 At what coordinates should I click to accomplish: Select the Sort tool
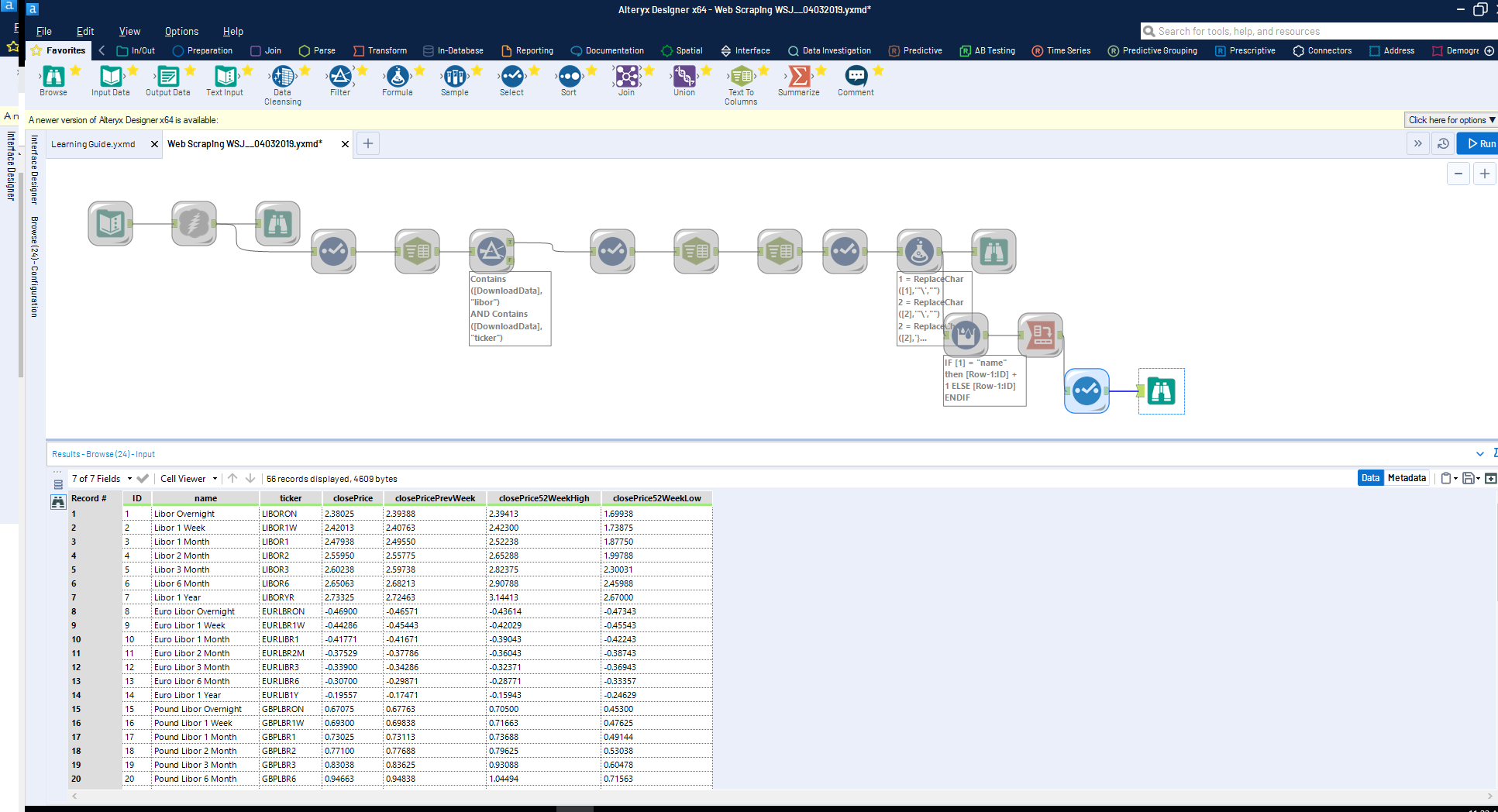[x=568, y=77]
